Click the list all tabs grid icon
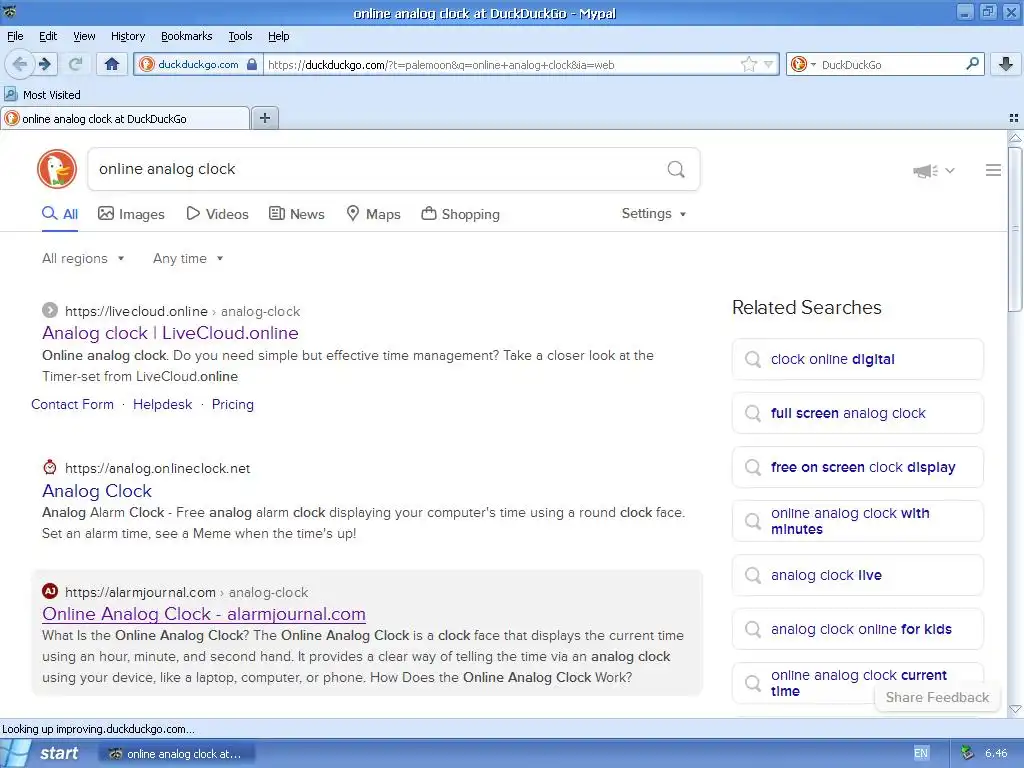The height and width of the screenshot is (768, 1024). coord(1014,118)
